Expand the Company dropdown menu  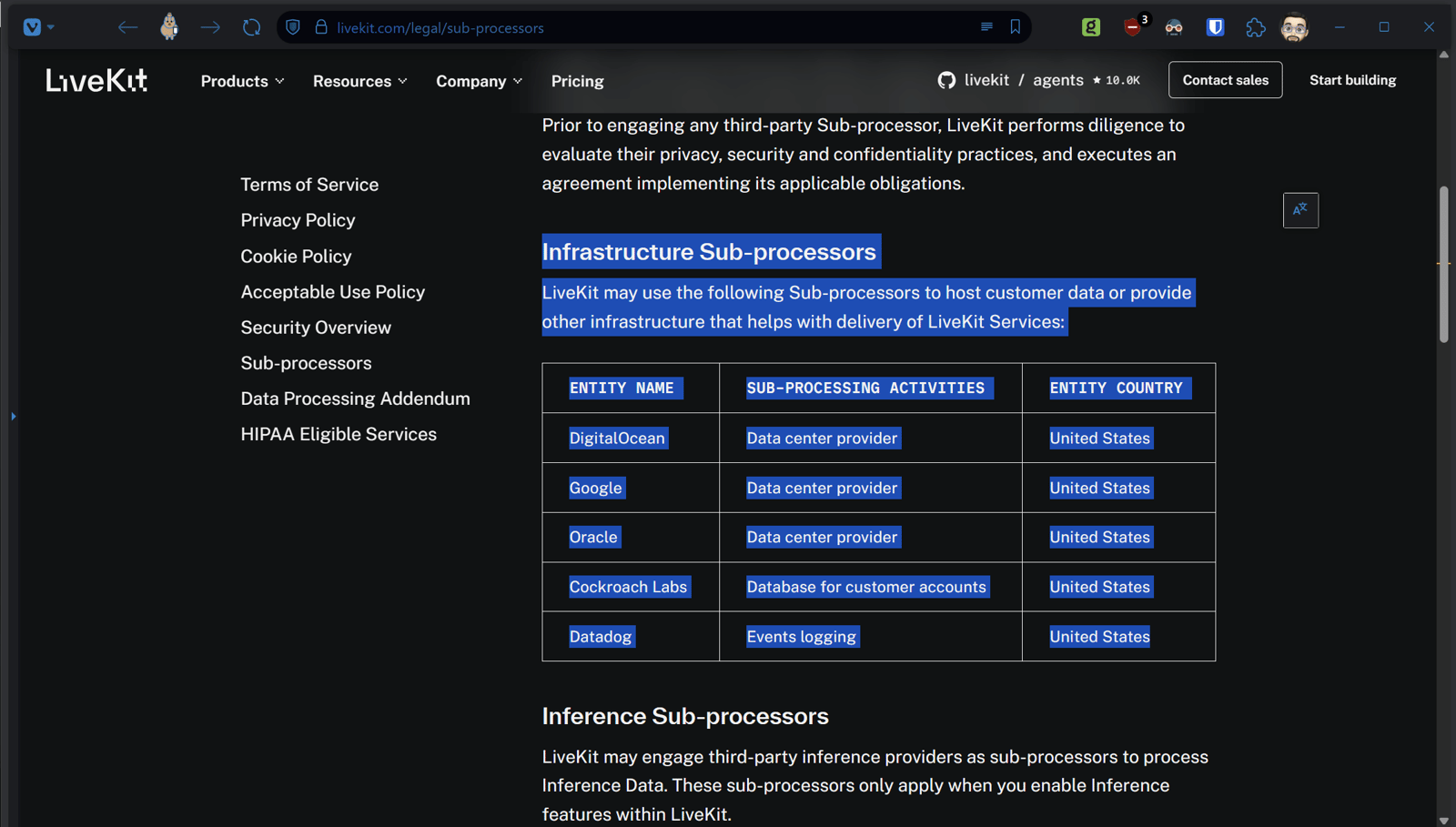coord(479,81)
